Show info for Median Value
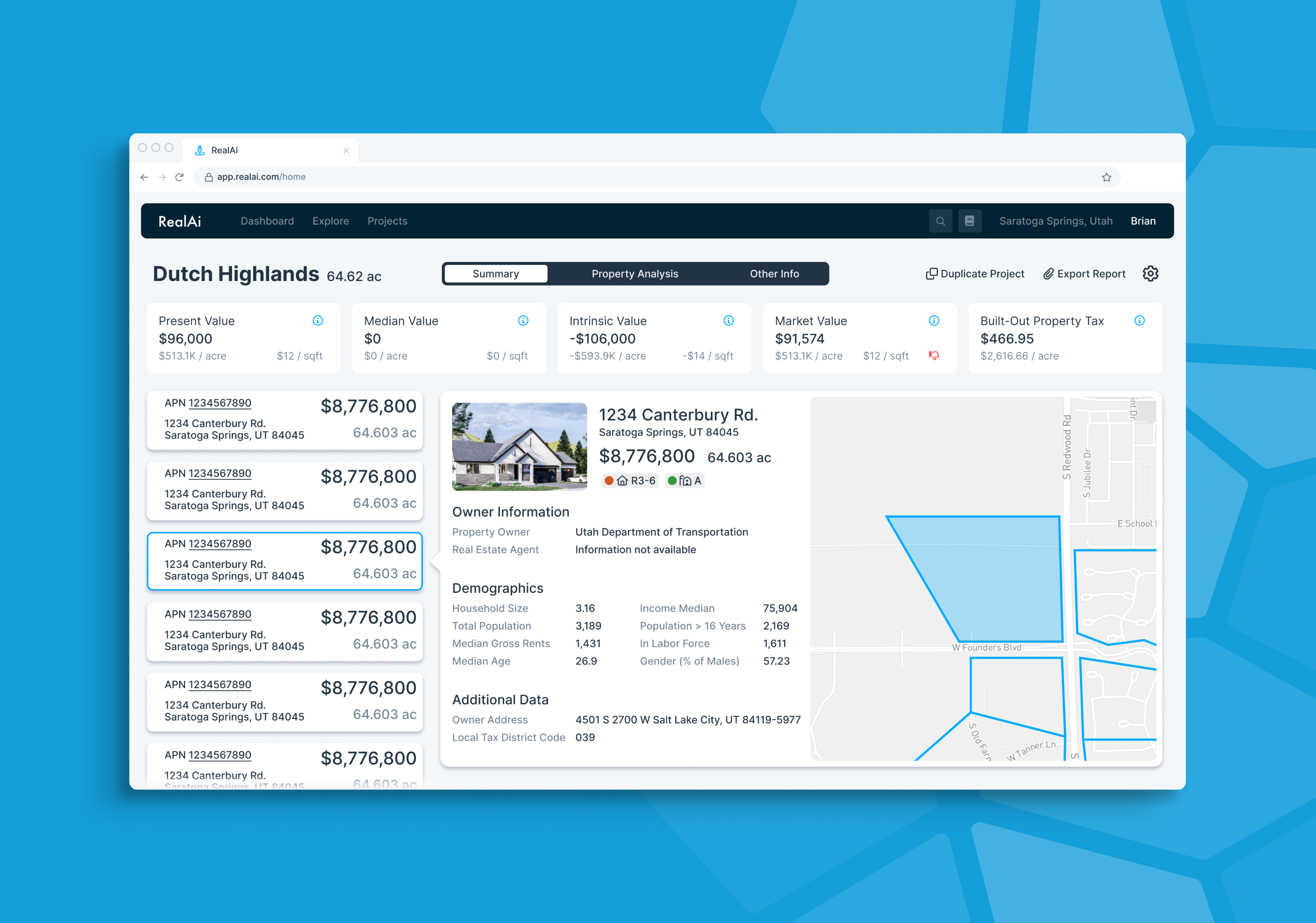1316x923 pixels. (523, 321)
